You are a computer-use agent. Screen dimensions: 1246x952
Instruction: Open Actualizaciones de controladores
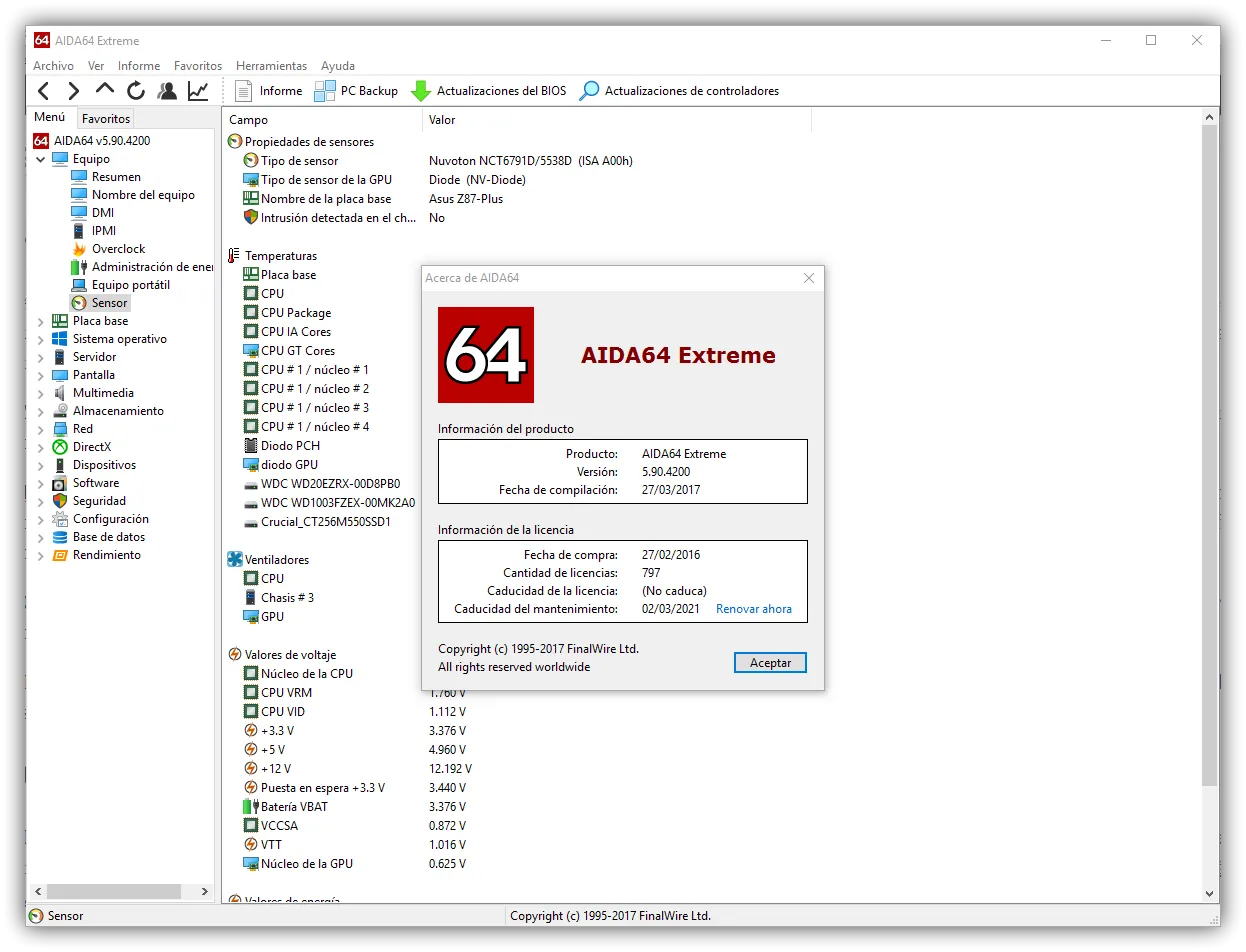[x=679, y=91]
